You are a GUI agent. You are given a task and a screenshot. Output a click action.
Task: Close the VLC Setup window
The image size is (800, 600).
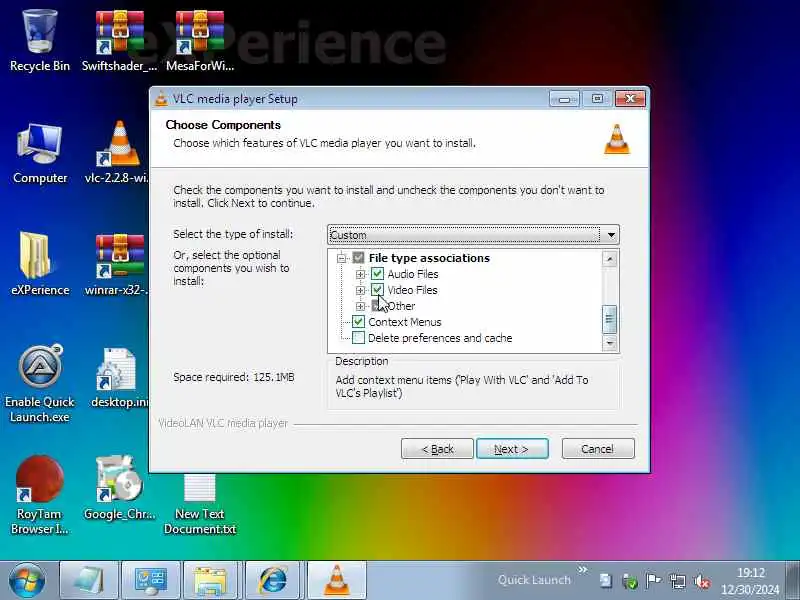[x=630, y=98]
